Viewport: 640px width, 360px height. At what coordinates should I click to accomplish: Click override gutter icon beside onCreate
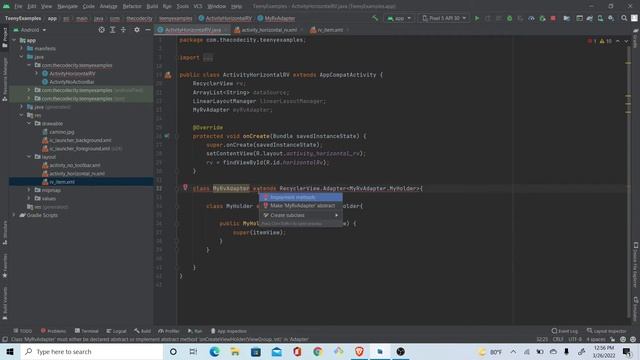(167, 136)
